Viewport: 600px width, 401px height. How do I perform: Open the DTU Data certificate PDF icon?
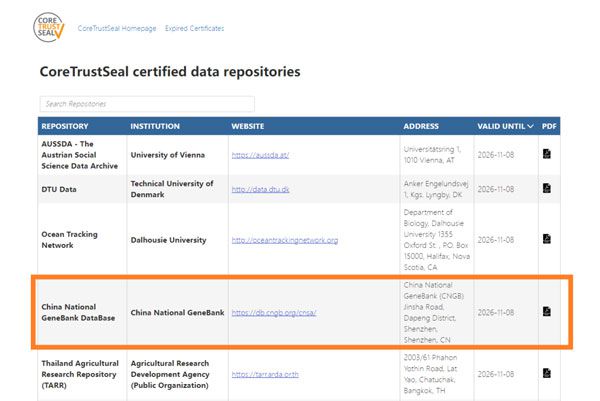pos(547,188)
